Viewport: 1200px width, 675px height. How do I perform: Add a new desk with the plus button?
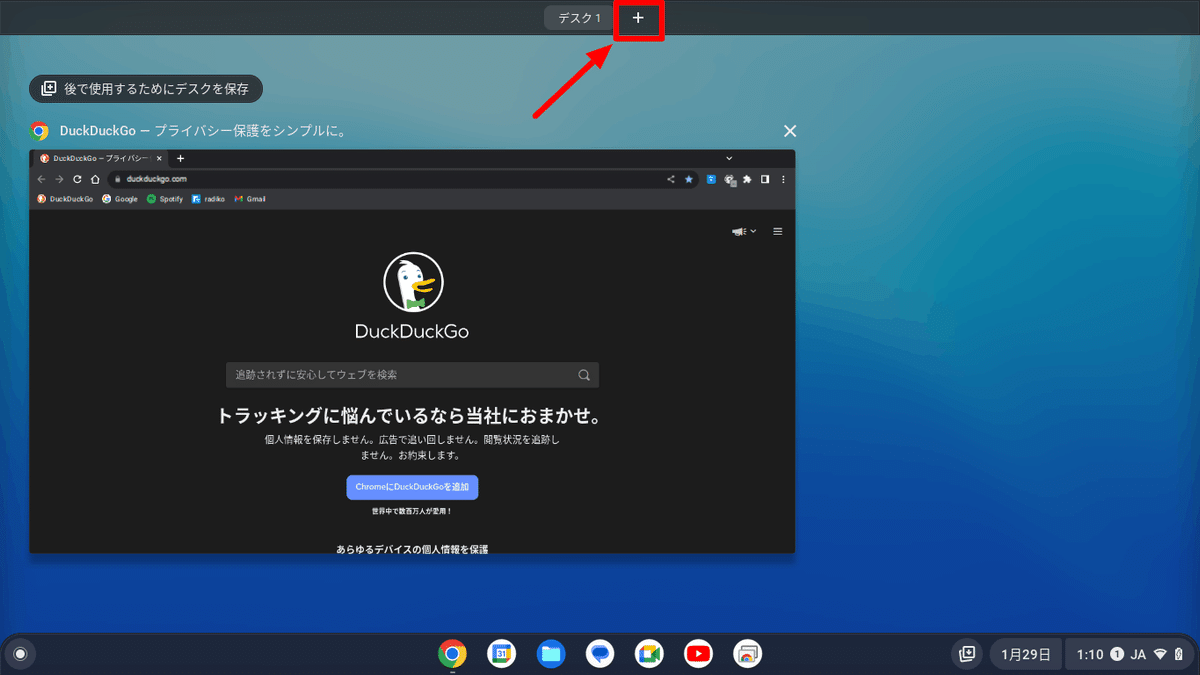tap(638, 18)
